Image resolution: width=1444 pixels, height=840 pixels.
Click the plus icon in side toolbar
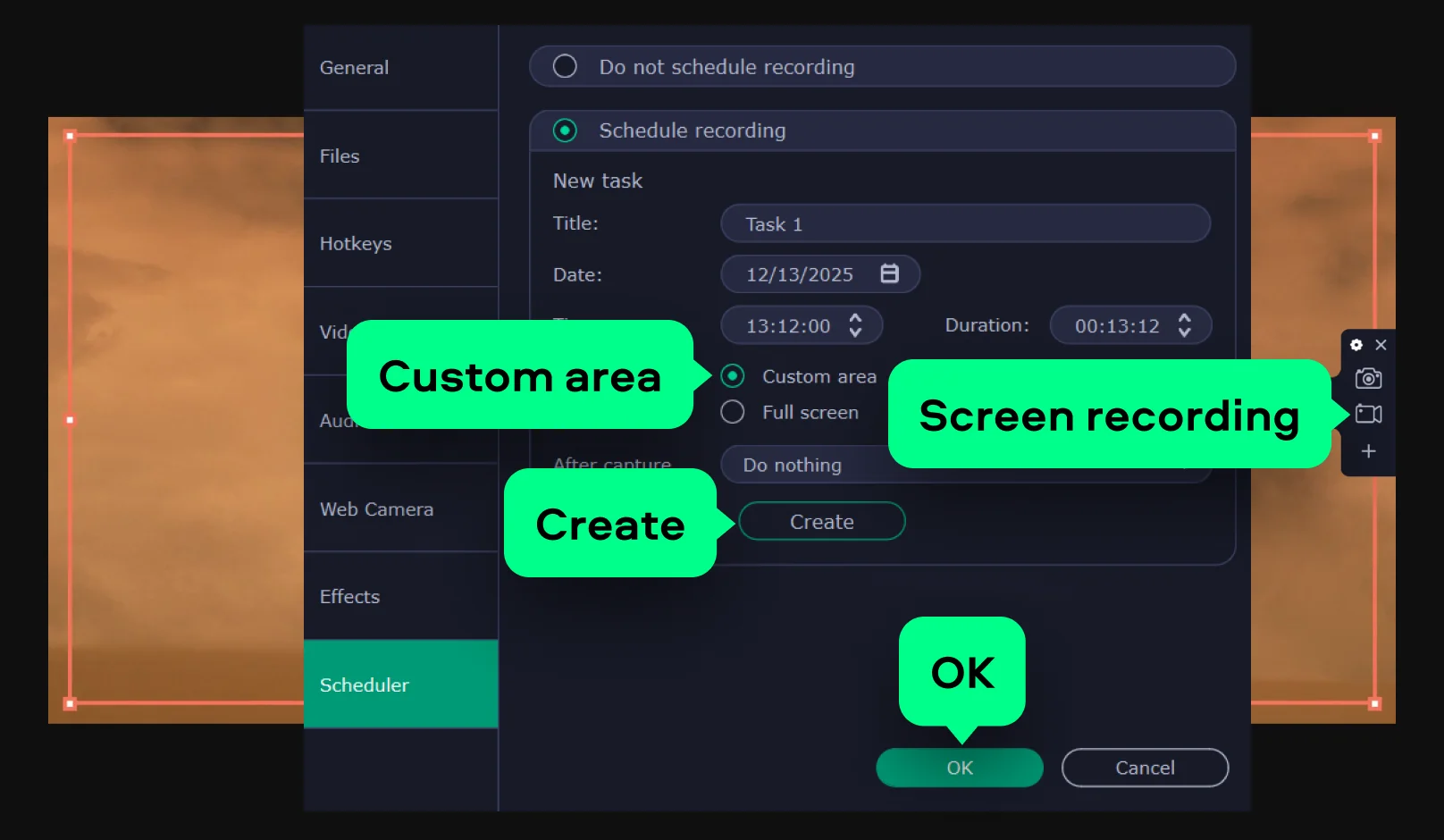pyautogui.click(x=1368, y=452)
